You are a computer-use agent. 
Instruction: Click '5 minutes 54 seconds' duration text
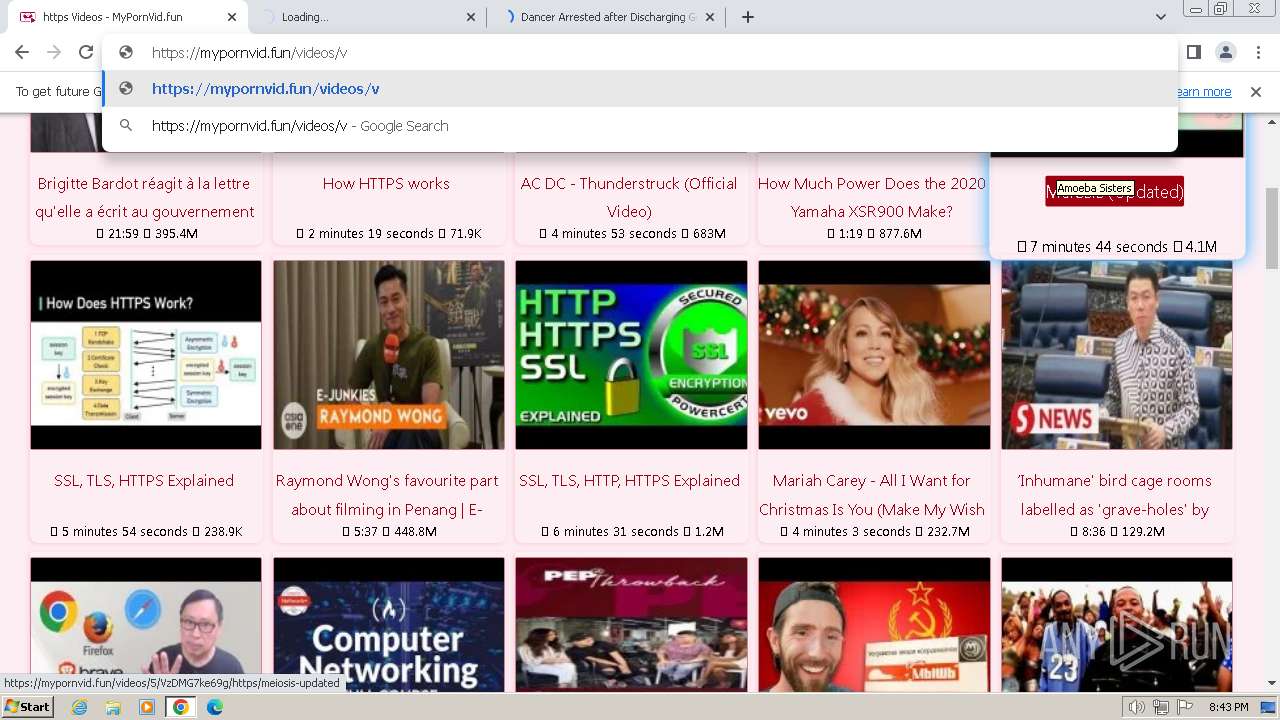pos(125,532)
